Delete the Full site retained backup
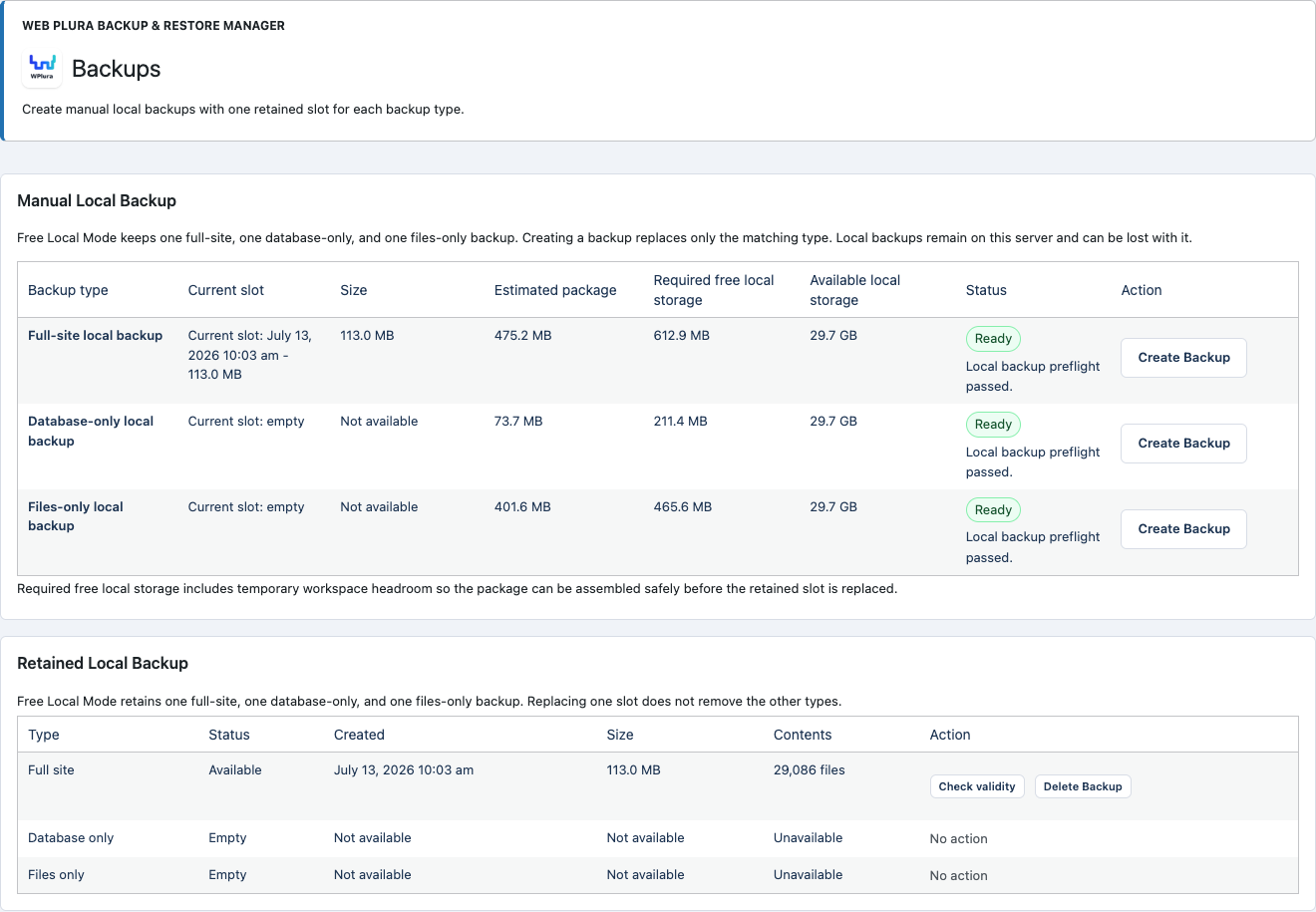This screenshot has width=1316, height=912. 1083,786
